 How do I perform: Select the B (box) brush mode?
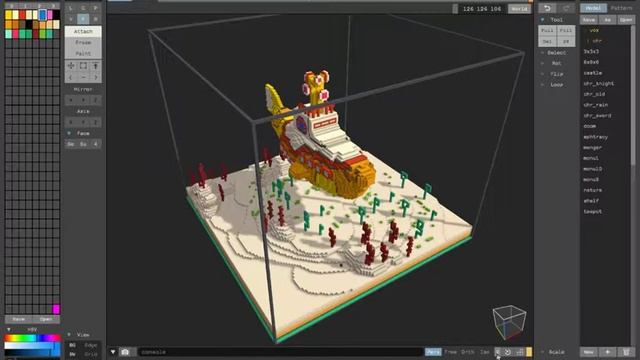96,19
